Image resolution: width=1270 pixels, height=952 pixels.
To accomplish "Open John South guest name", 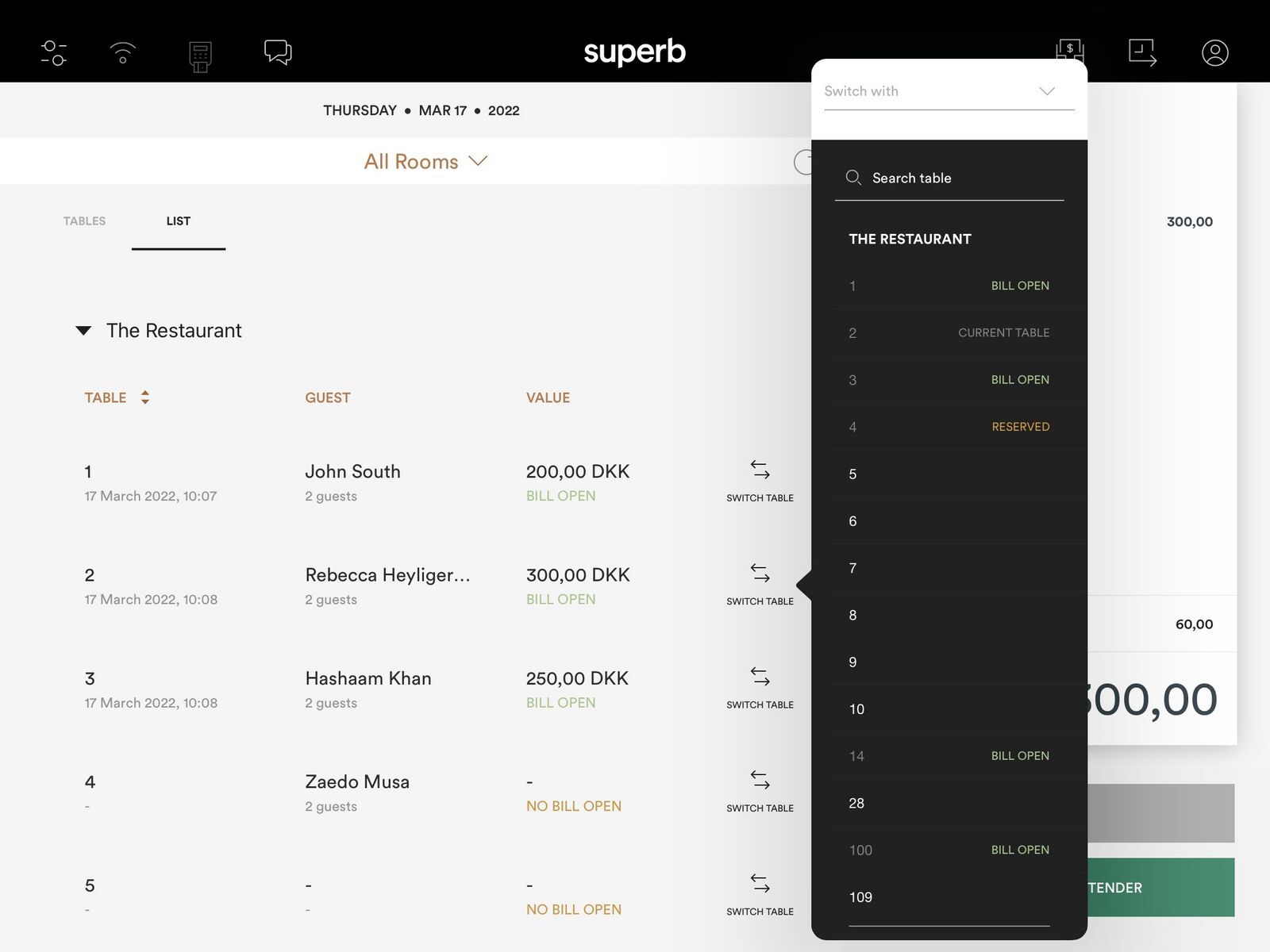I will coord(352,471).
